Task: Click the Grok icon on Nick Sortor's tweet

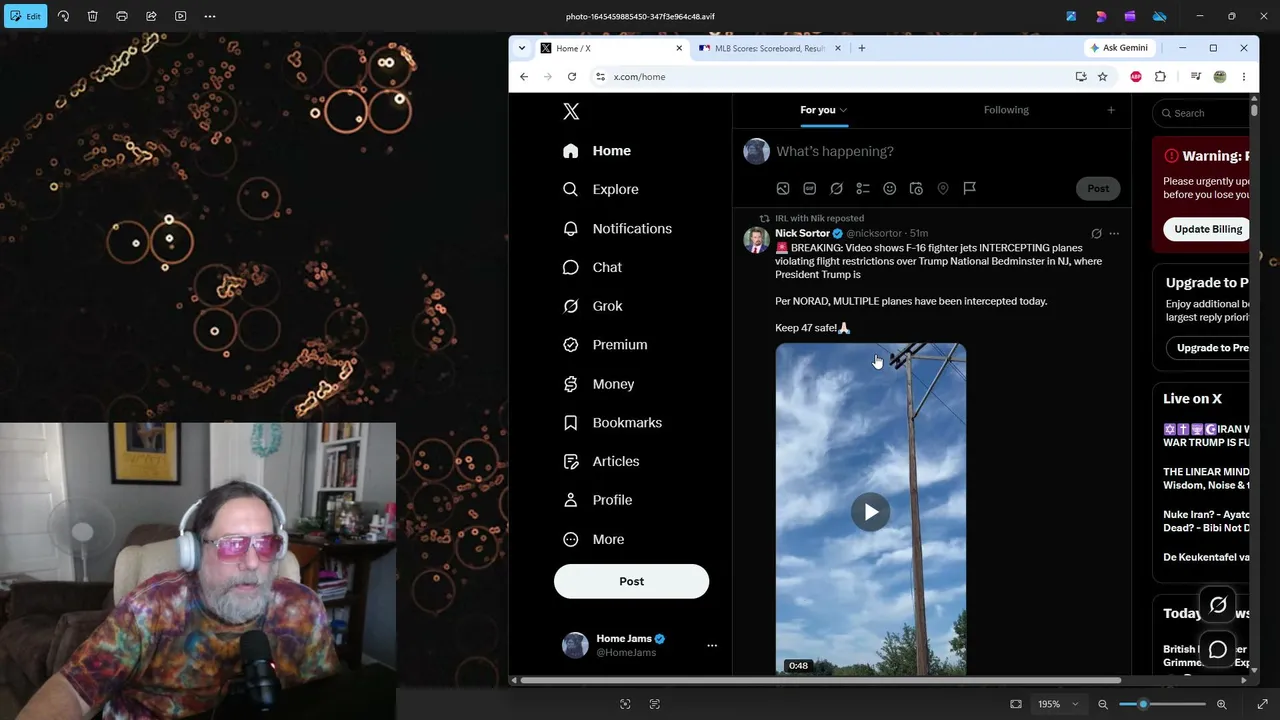Action: (x=1096, y=234)
